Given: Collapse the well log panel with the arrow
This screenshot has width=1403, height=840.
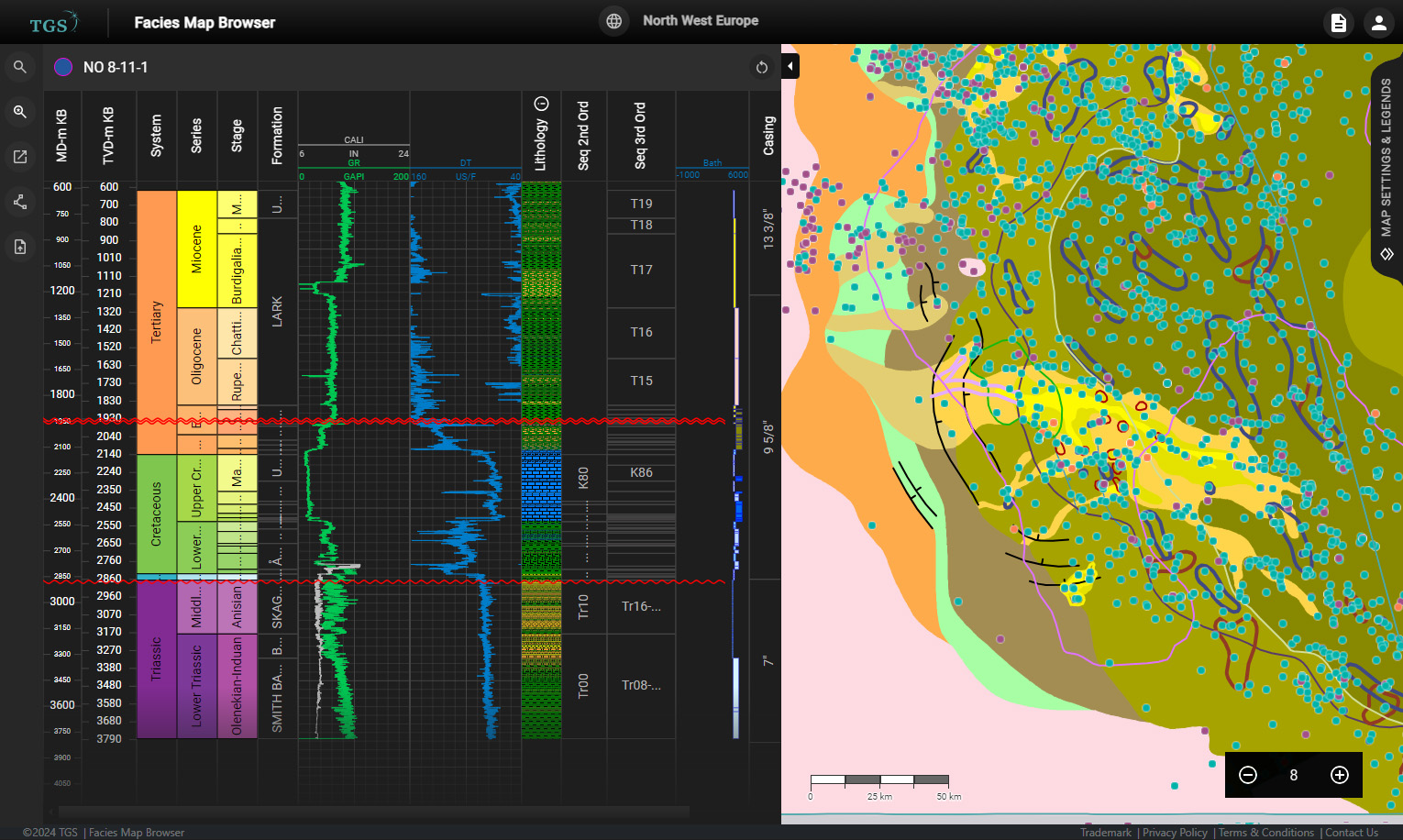Looking at the screenshot, I should 790,66.
